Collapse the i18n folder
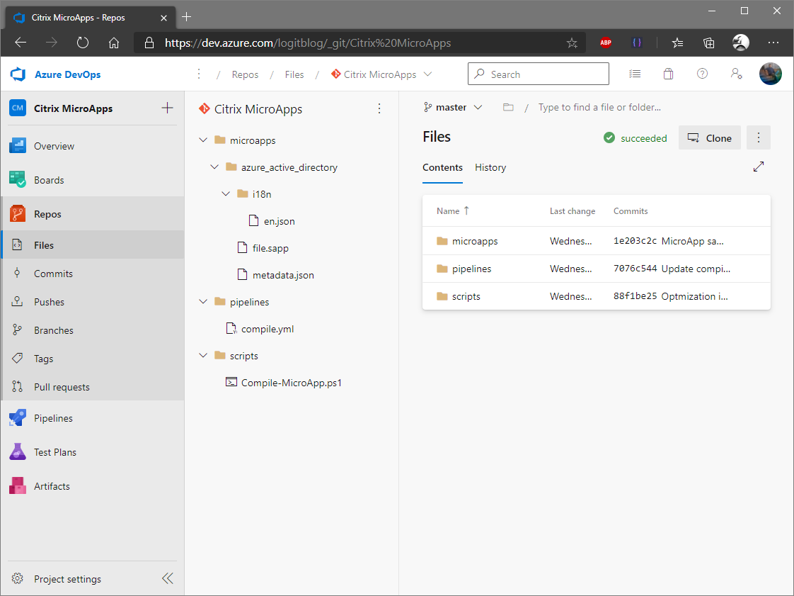This screenshot has height=596, width=794. tap(226, 193)
